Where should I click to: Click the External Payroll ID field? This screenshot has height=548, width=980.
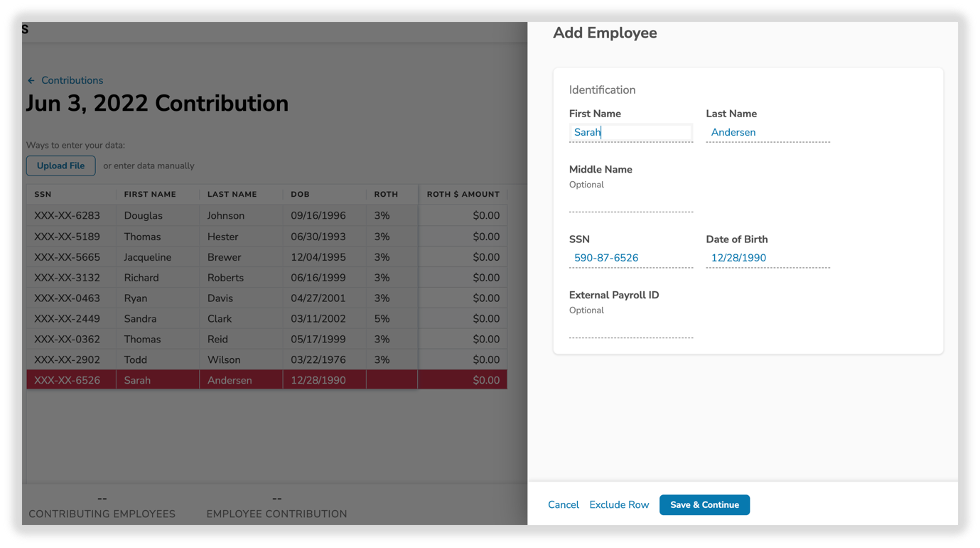click(x=630, y=329)
